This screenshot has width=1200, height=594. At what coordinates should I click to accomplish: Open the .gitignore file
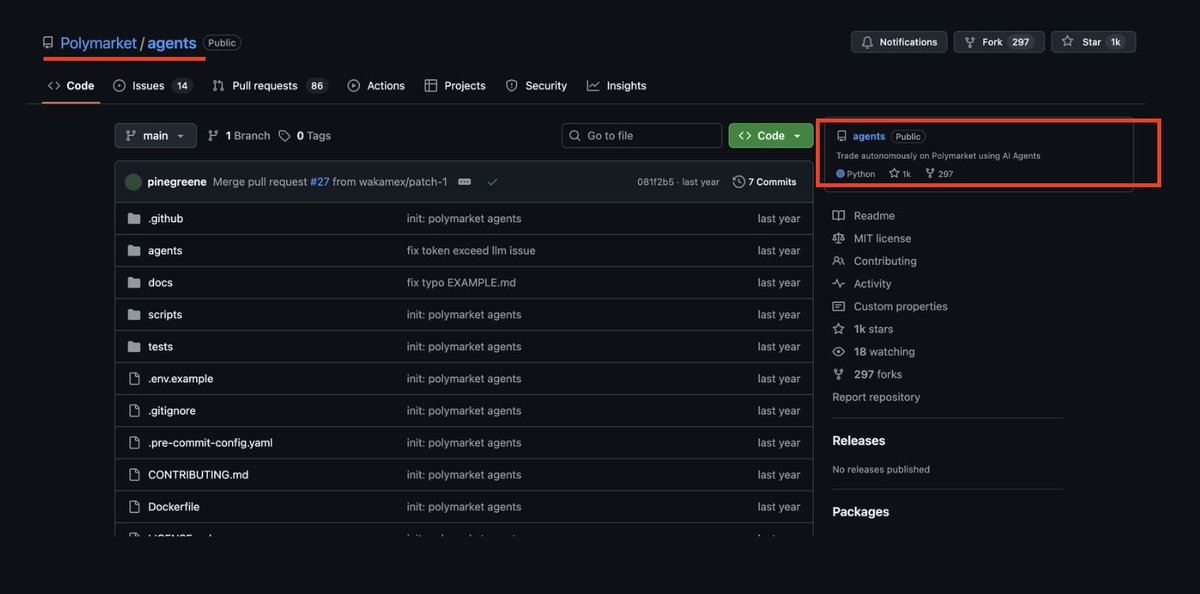(172, 411)
